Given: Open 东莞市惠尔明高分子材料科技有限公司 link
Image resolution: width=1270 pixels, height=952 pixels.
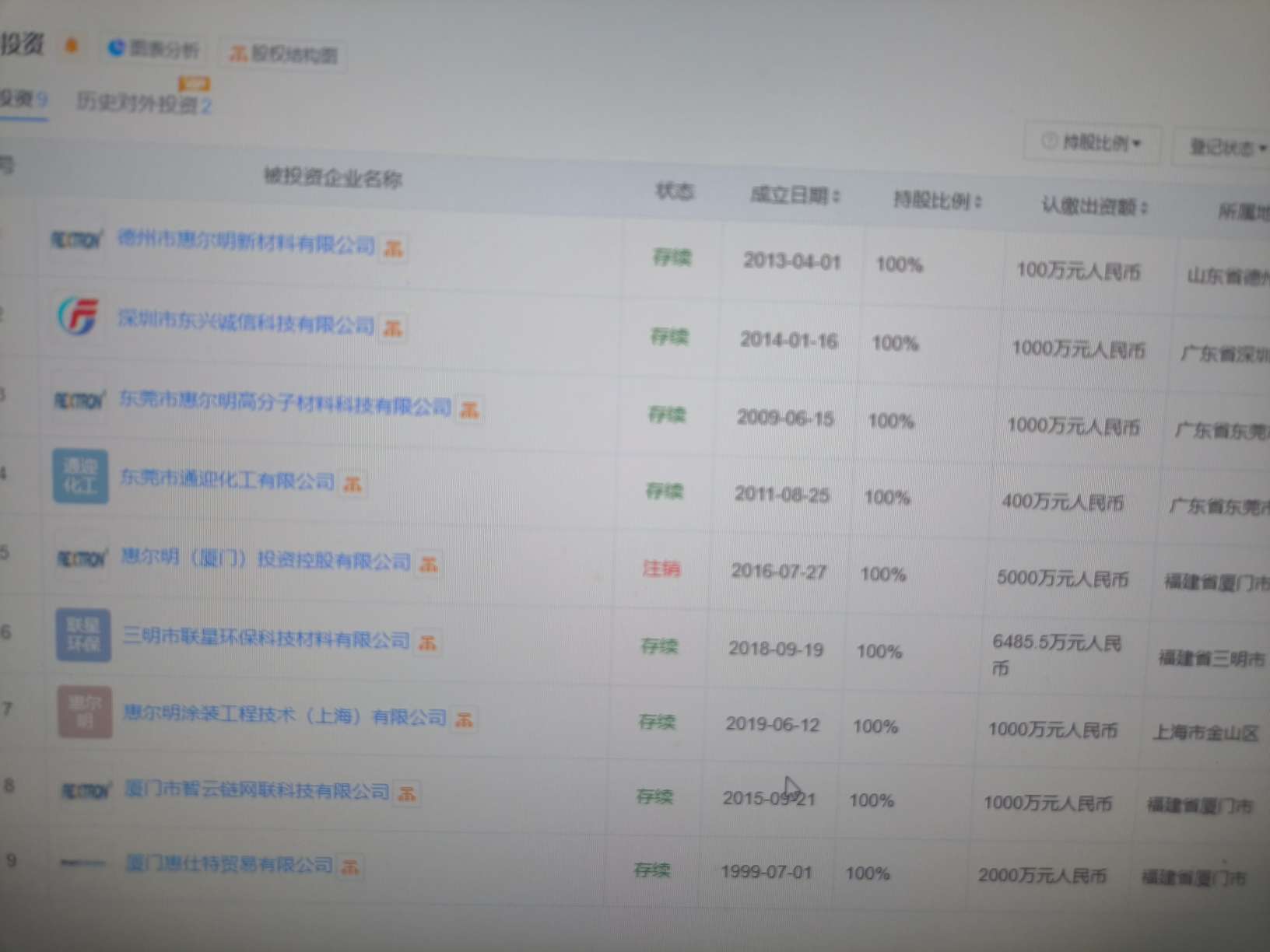Looking at the screenshot, I should click(285, 403).
